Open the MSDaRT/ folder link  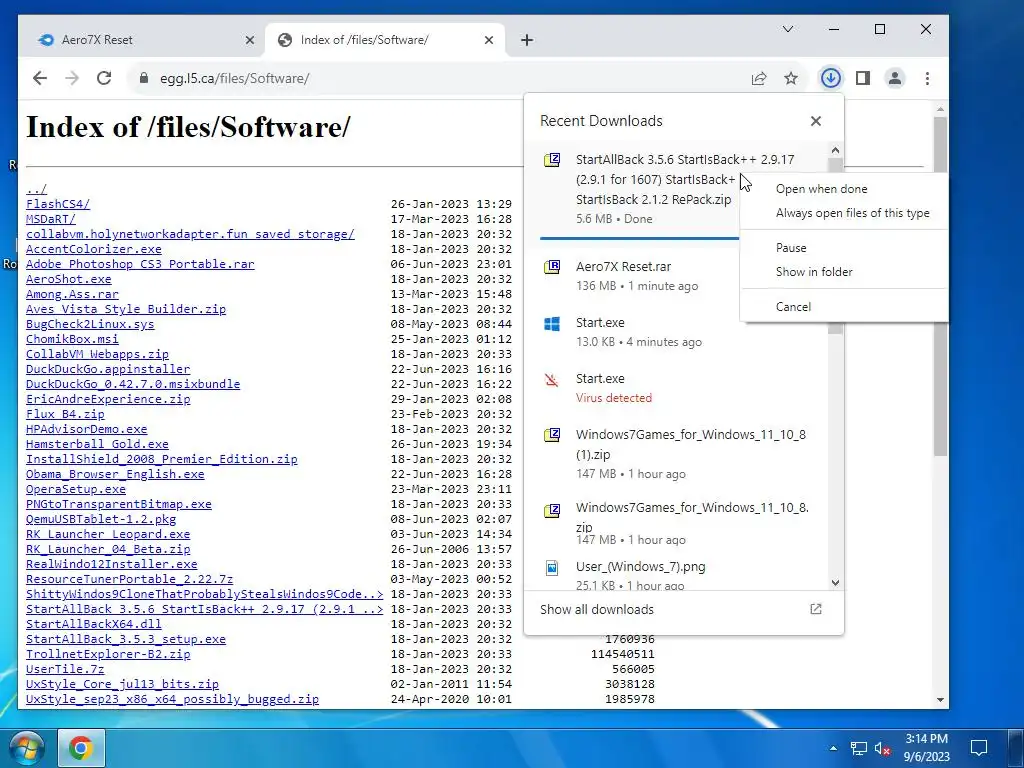51,219
